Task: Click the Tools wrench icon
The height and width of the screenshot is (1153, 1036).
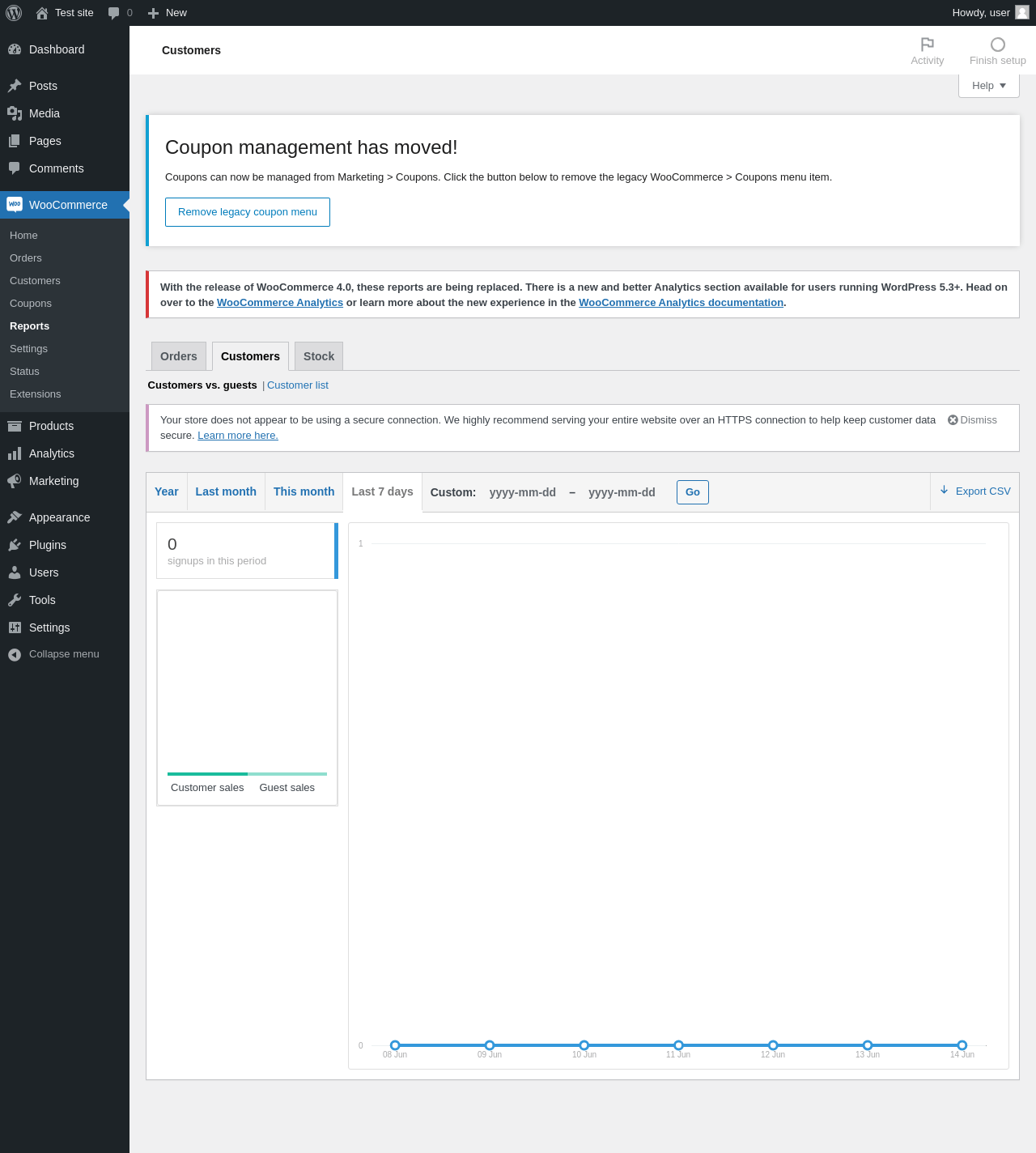Action: click(15, 600)
